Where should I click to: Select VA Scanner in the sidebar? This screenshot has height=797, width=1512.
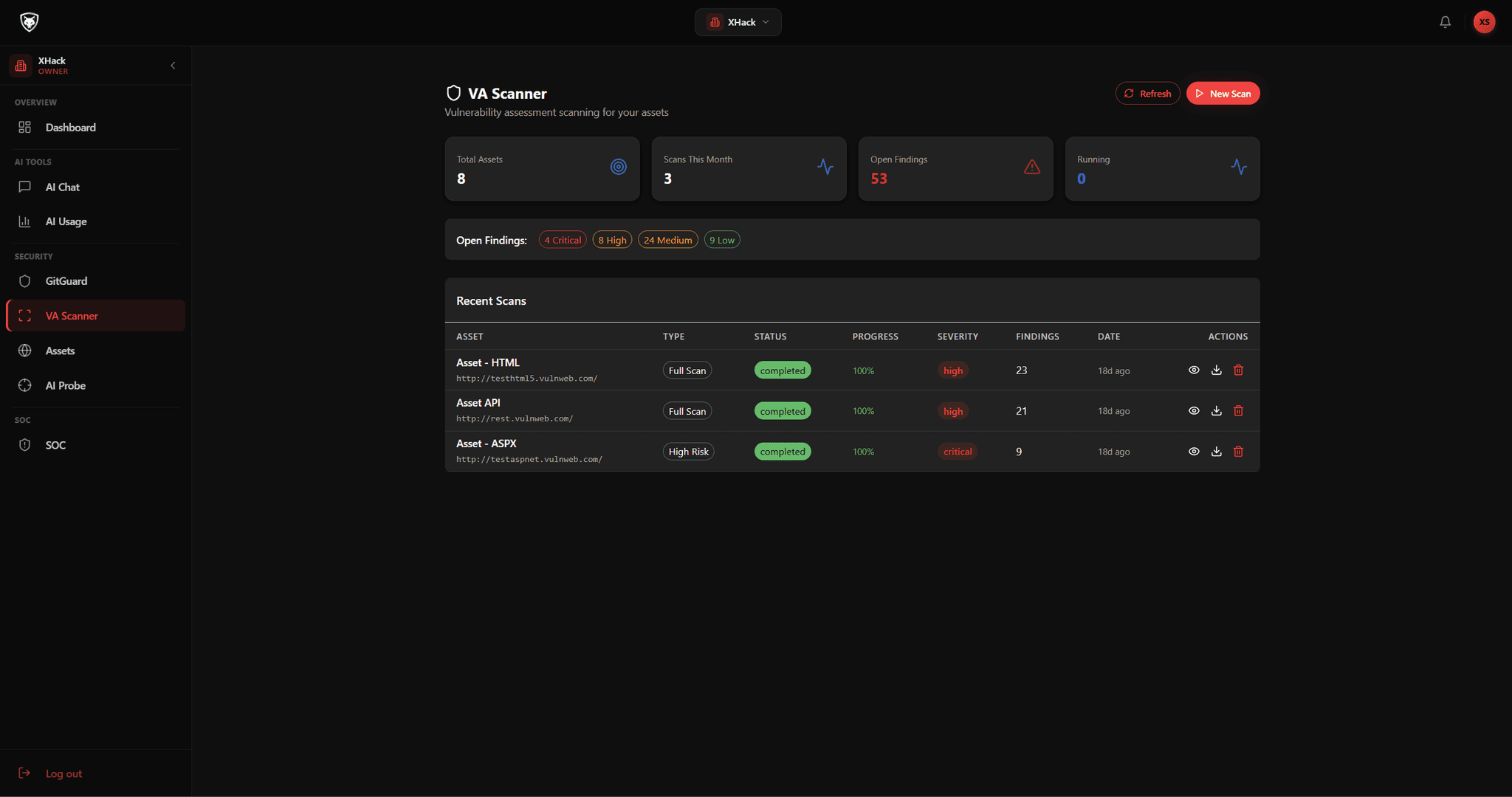point(96,316)
